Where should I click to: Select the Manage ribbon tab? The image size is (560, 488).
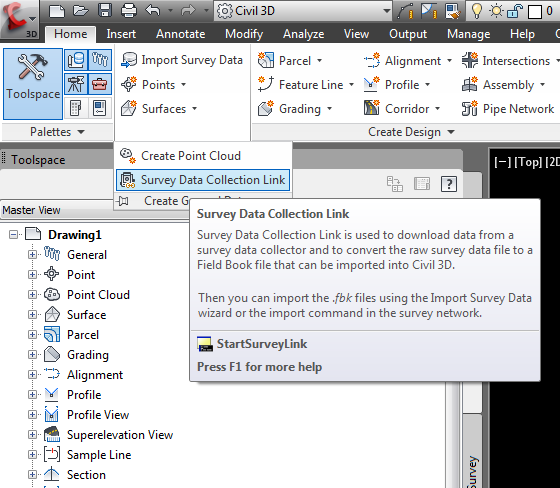point(469,34)
